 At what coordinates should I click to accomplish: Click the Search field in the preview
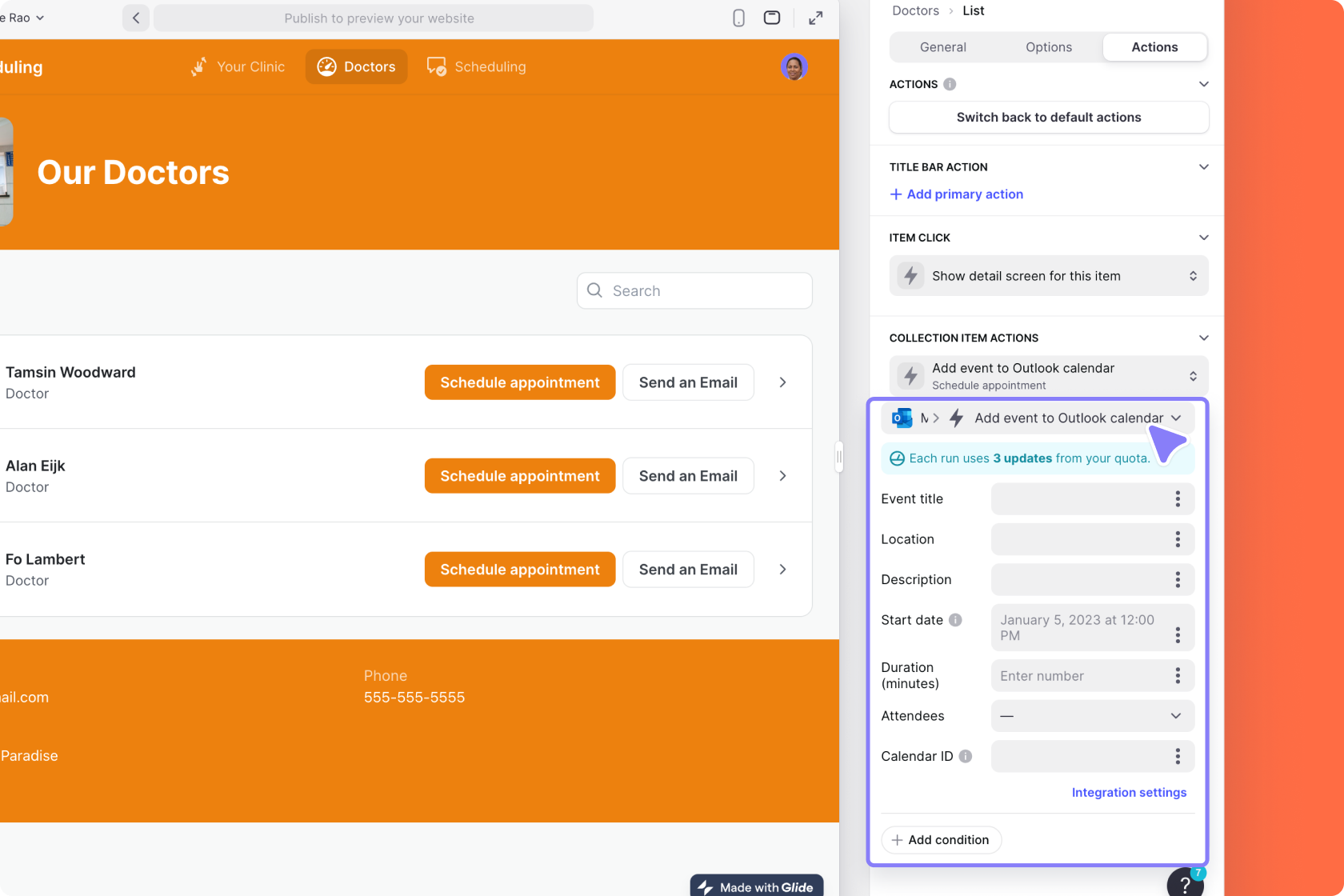coord(694,290)
